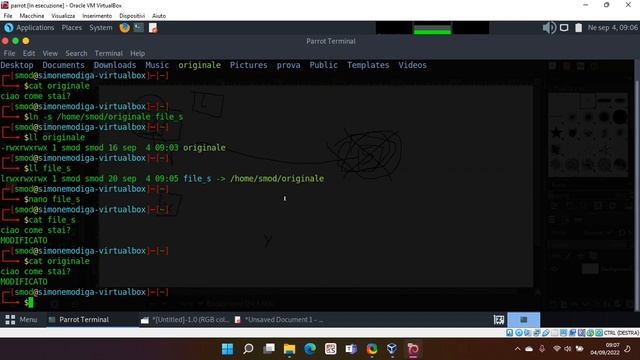Open the terminal Edit menu
This screenshot has height=360, width=640.
29,53
